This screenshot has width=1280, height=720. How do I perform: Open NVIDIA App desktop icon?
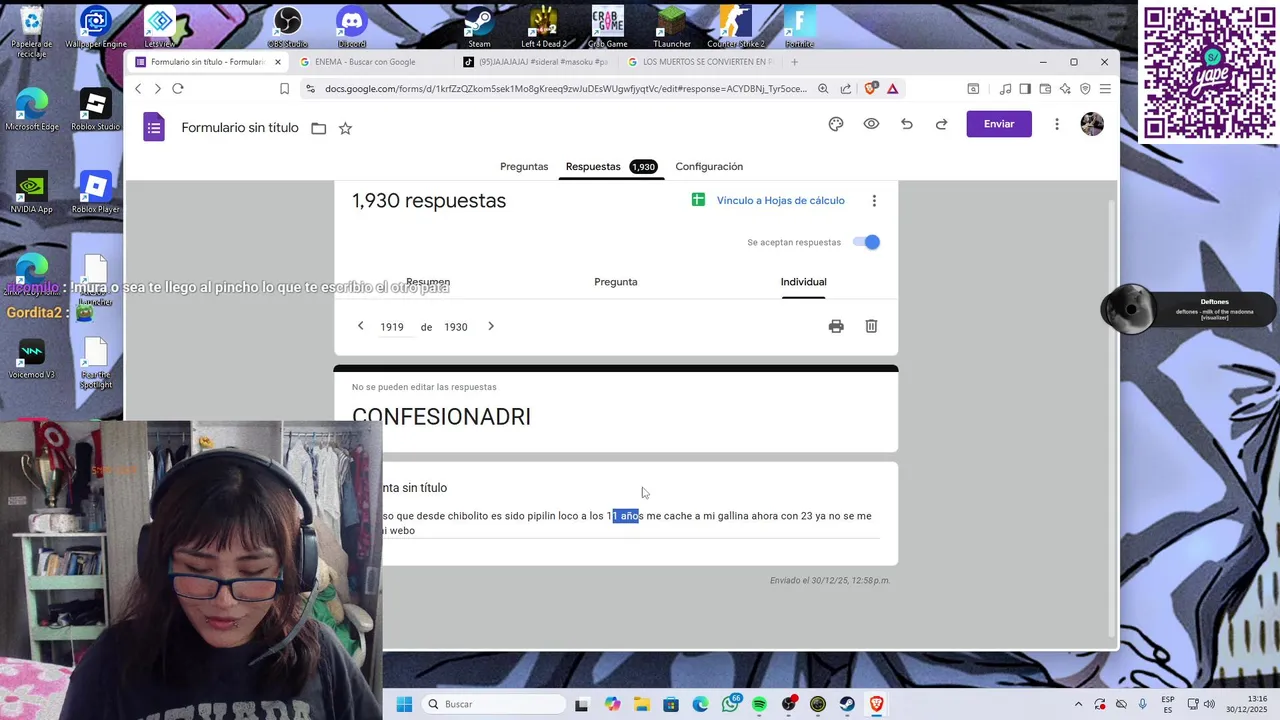coord(31,192)
